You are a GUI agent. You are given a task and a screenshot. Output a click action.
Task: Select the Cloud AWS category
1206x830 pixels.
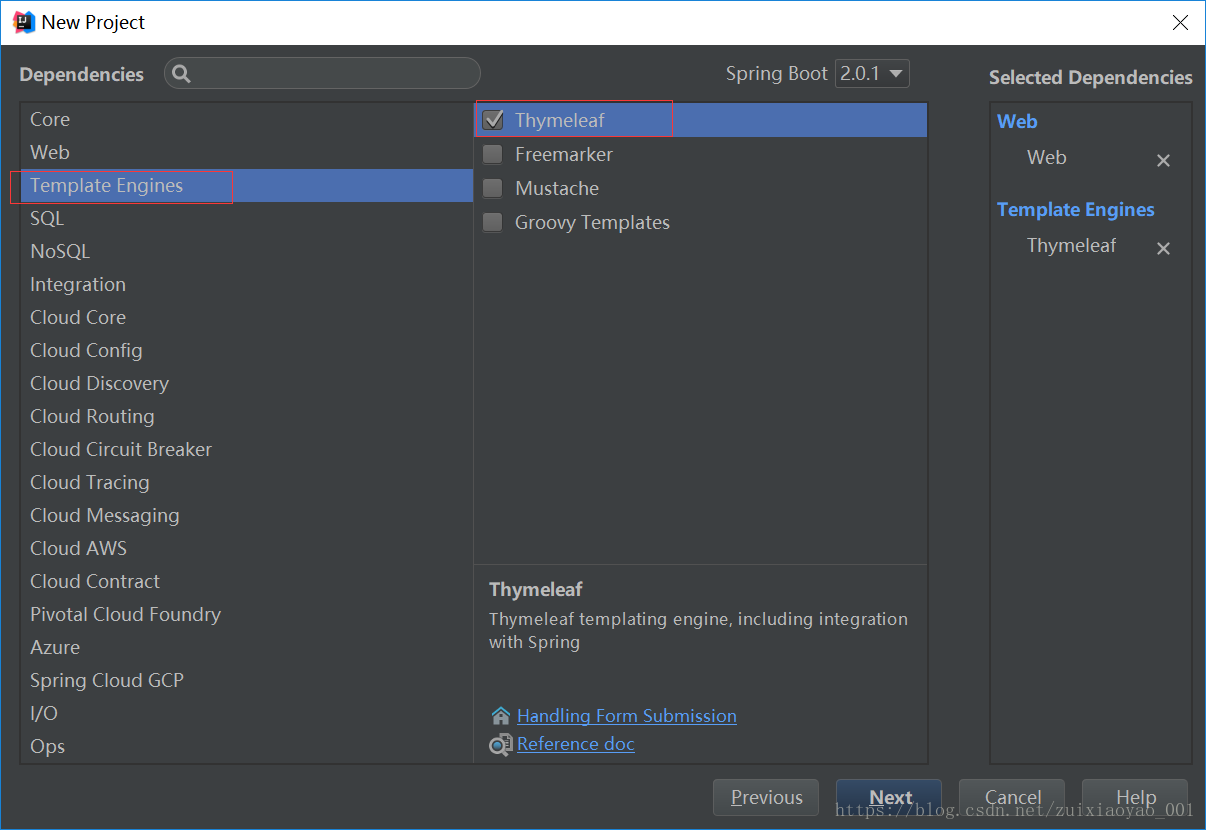coord(246,548)
